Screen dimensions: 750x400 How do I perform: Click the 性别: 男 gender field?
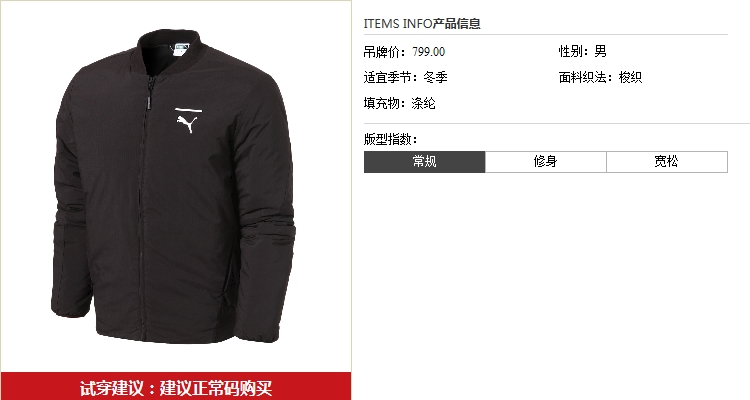[583, 51]
